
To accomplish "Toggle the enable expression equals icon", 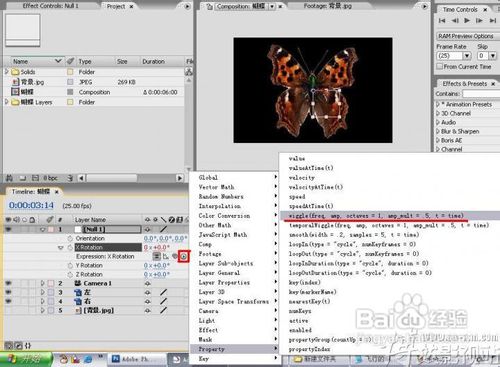I will [x=156, y=256].
